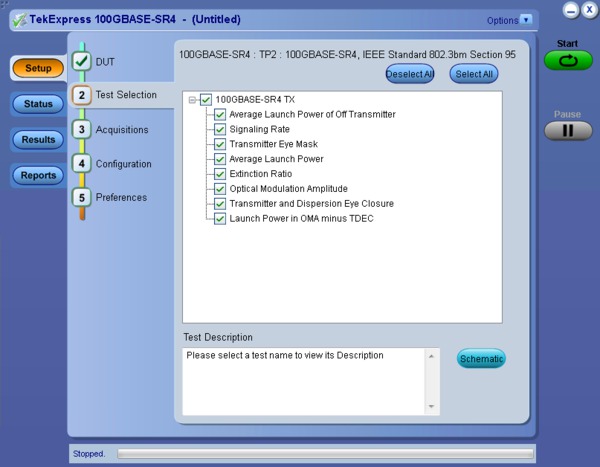Click the 100GBASE-SR4 : TP2 standard heading

click(347, 55)
